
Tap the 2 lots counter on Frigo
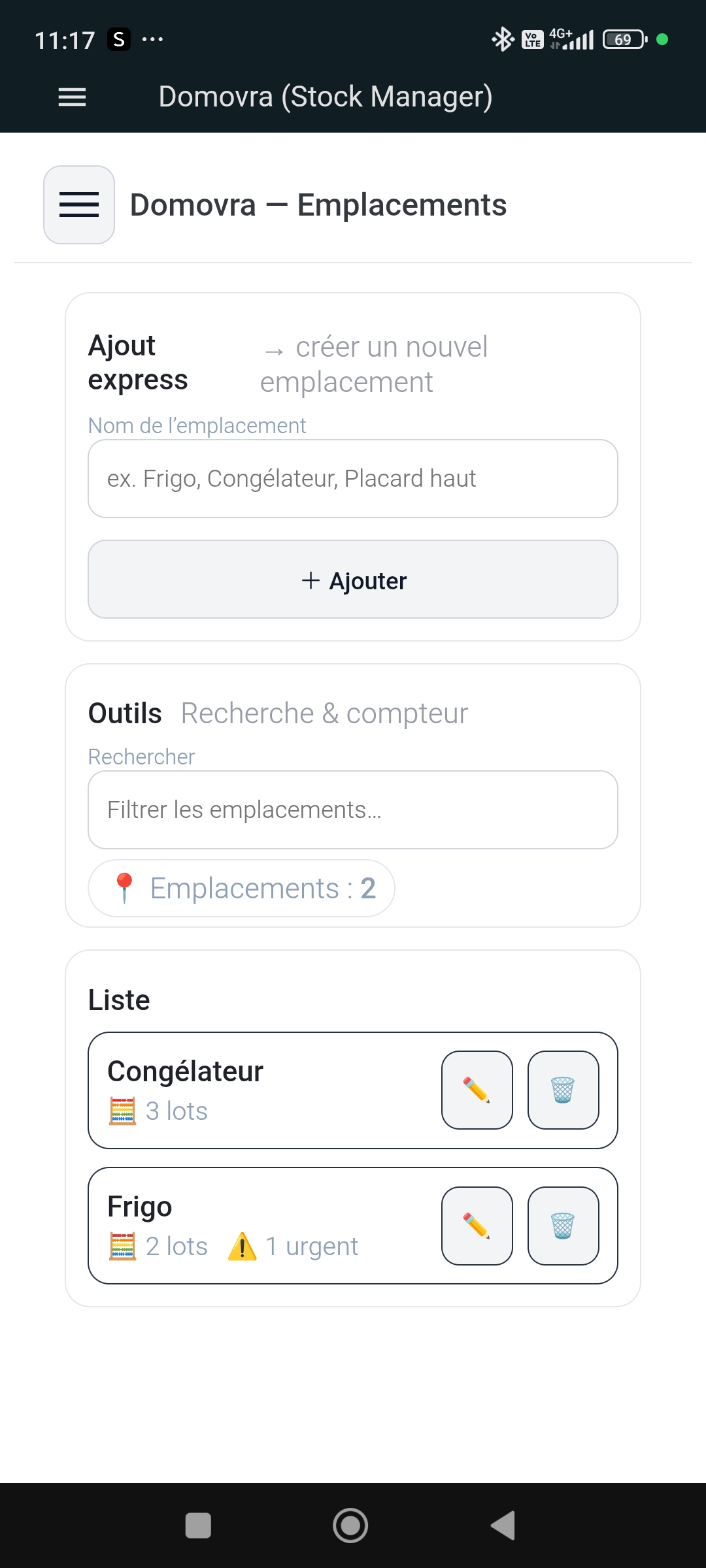[176, 1247]
